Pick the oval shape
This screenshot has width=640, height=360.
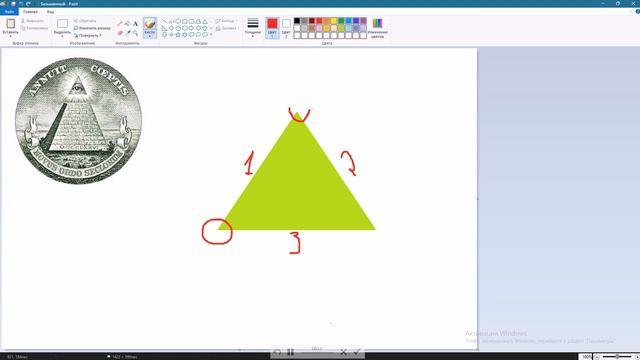pyautogui.click(x=178, y=21)
